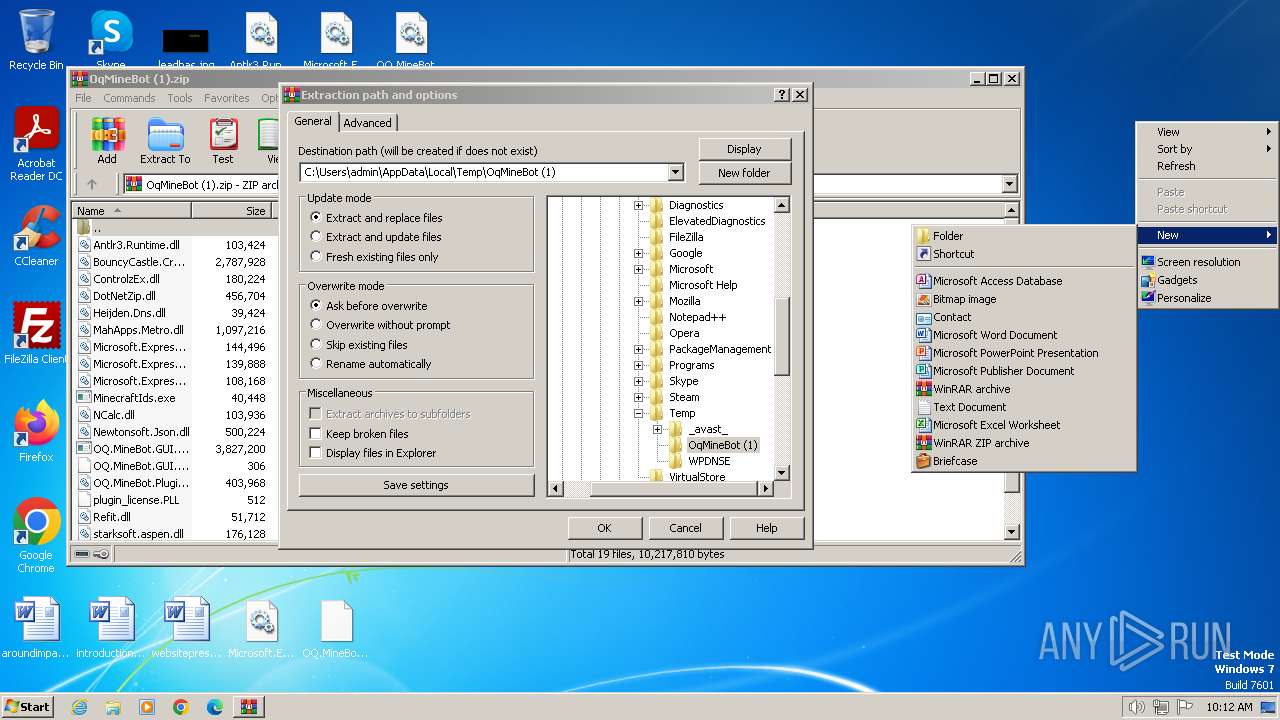This screenshot has width=1280, height=720.
Task: Select websitepres Word document on desktop
Action: point(186,628)
